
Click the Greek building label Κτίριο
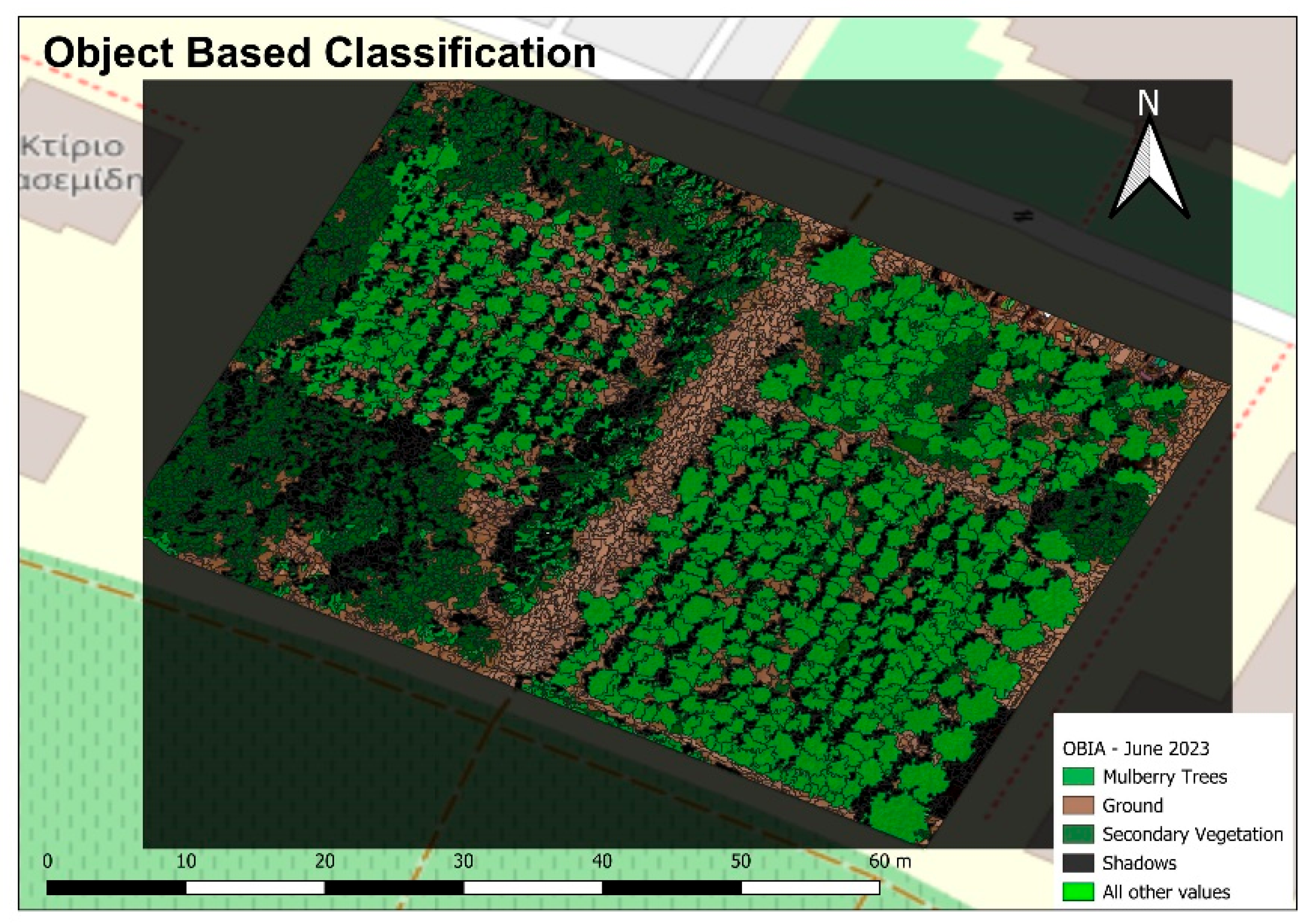click(73, 147)
